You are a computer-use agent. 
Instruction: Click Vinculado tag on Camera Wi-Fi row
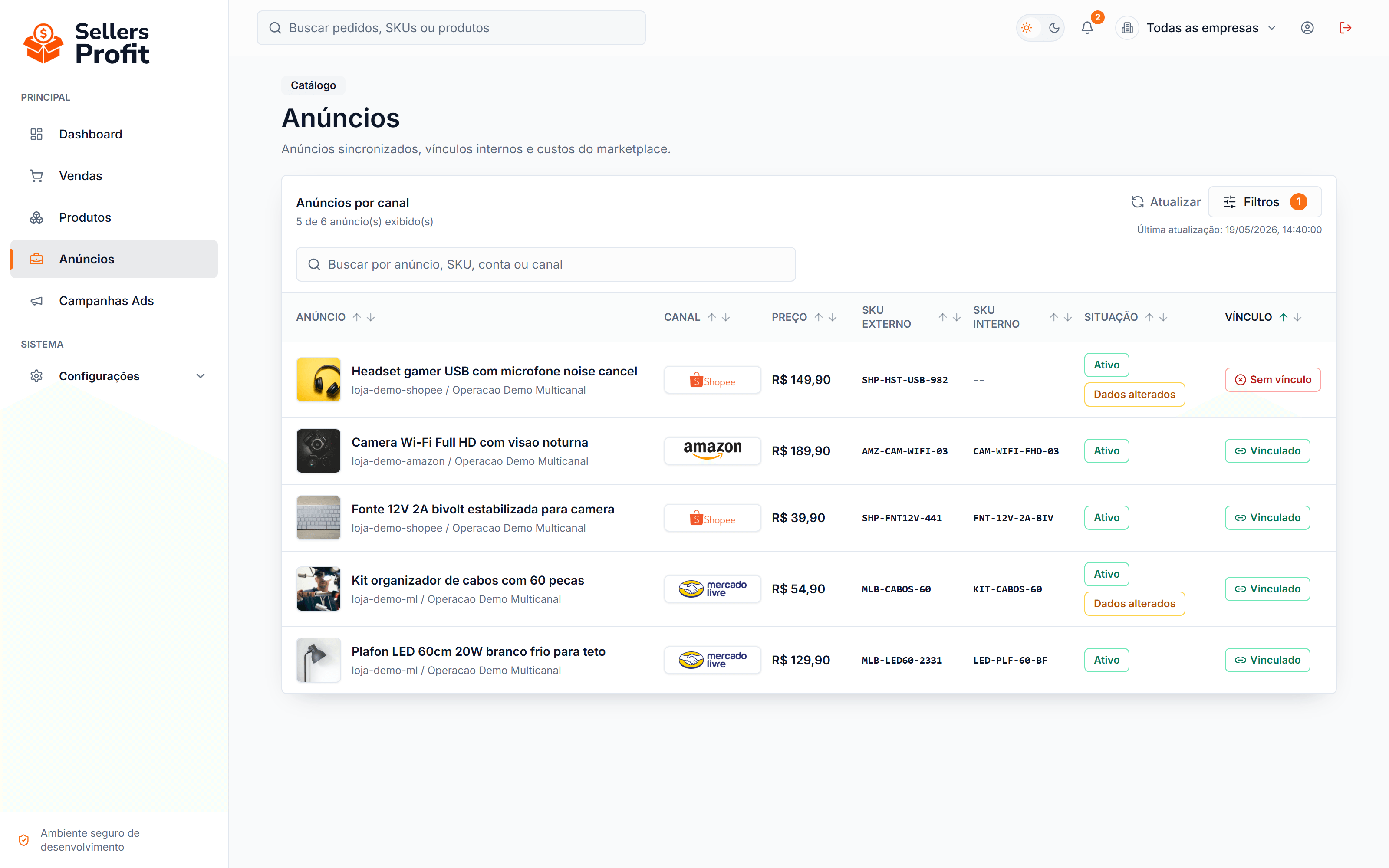[1267, 450]
